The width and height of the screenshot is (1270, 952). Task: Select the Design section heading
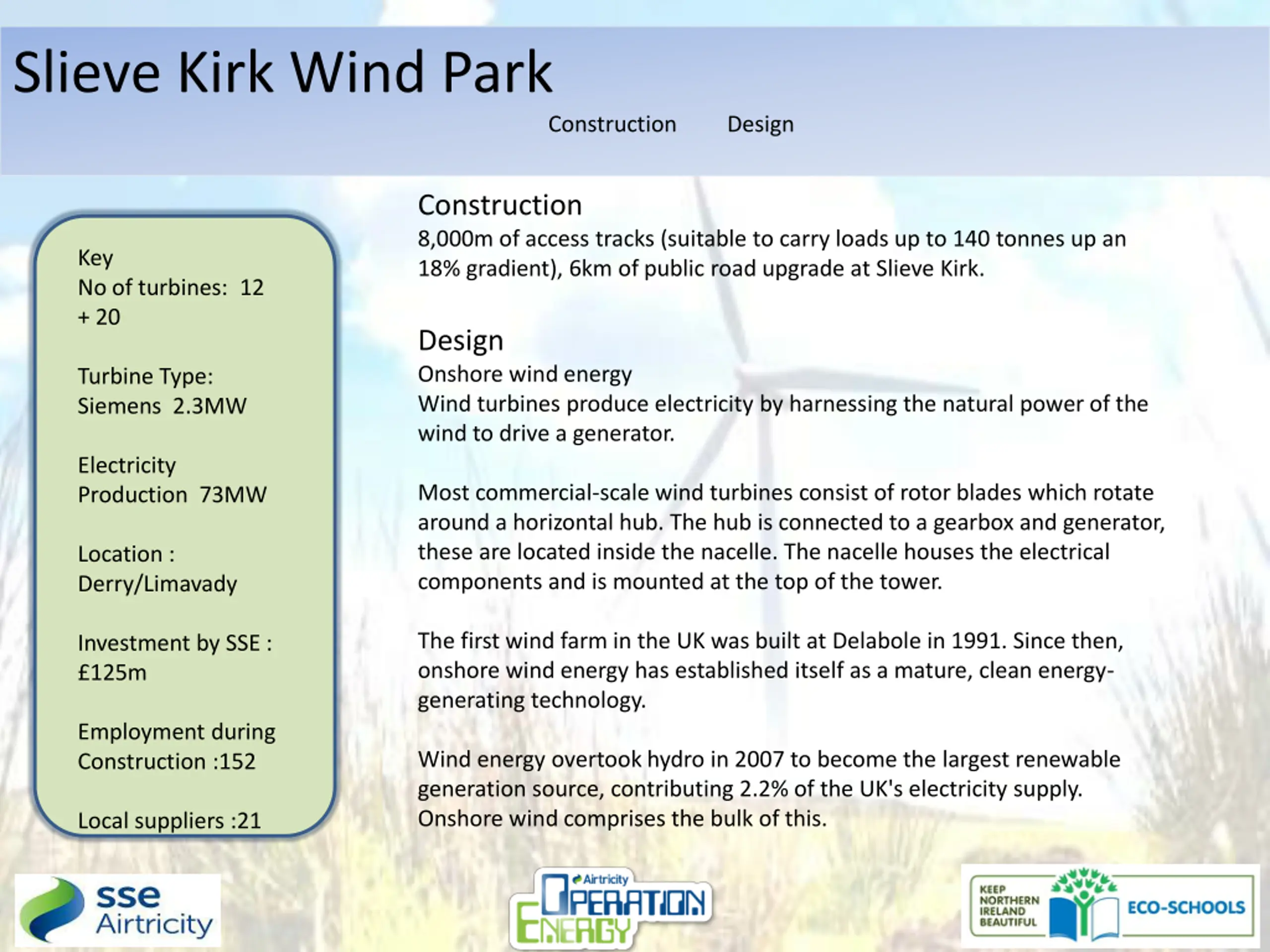460,341
